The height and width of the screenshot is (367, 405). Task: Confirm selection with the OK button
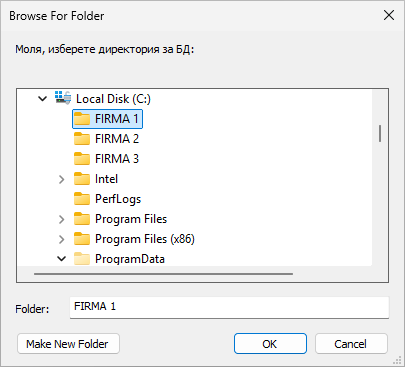pos(270,343)
